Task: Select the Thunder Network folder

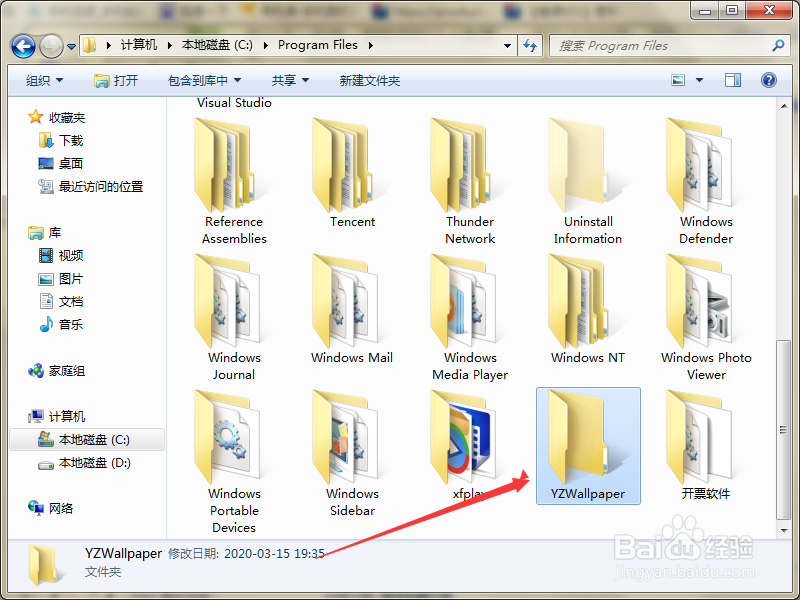Action: 470,181
